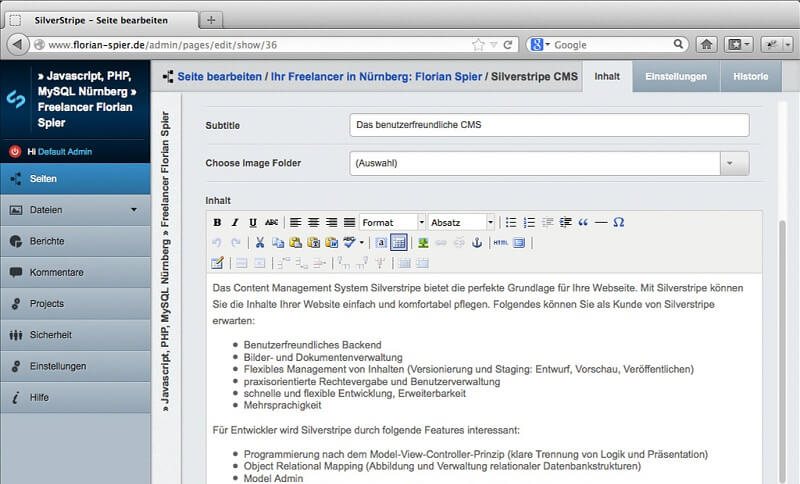Reload the page
The image size is (800, 484).
(x=508, y=45)
